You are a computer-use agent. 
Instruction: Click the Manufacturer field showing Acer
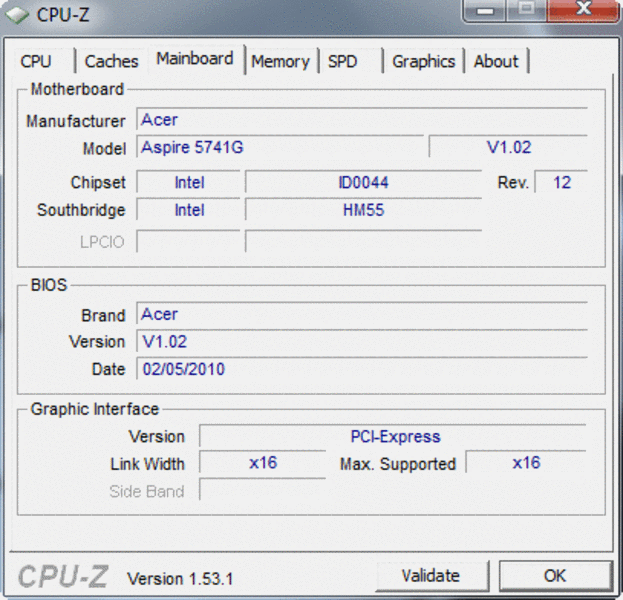pyautogui.click(x=362, y=119)
